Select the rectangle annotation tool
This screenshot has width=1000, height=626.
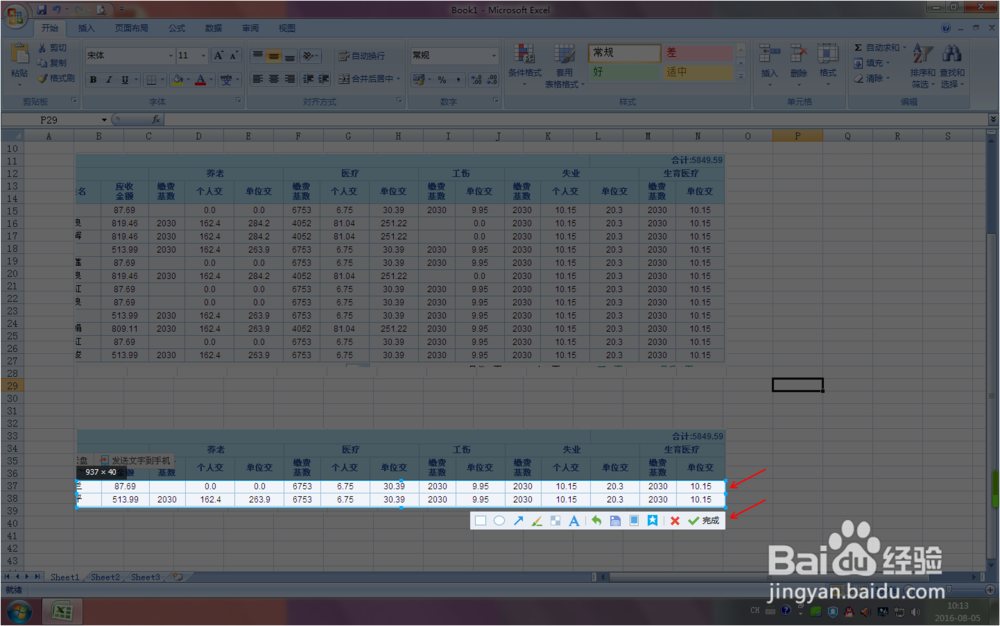coord(480,521)
